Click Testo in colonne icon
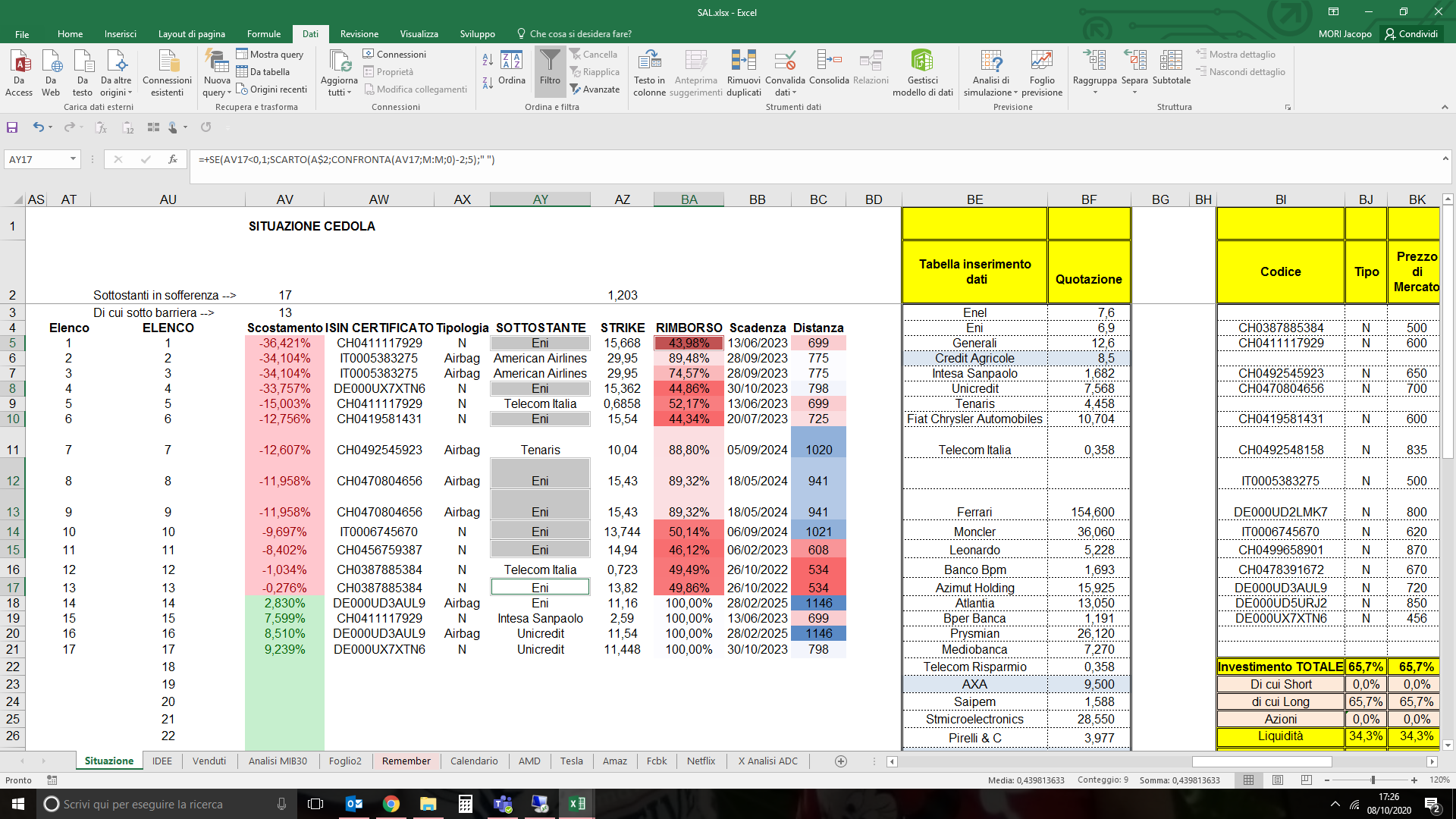The height and width of the screenshot is (819, 1456). point(649,61)
